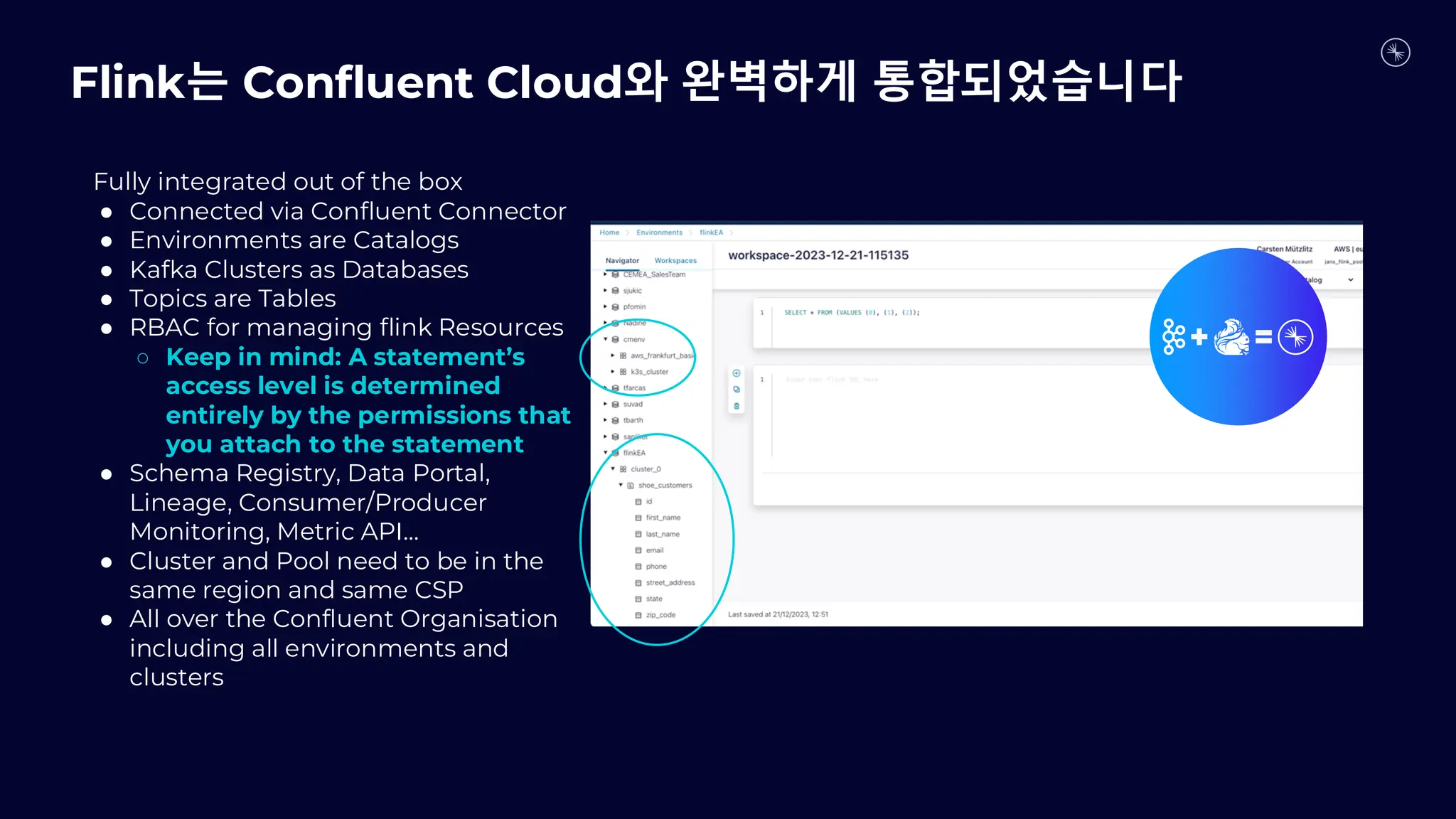Collapse the cluster_0 node
The height and width of the screenshot is (819, 1456).
pyautogui.click(x=613, y=469)
